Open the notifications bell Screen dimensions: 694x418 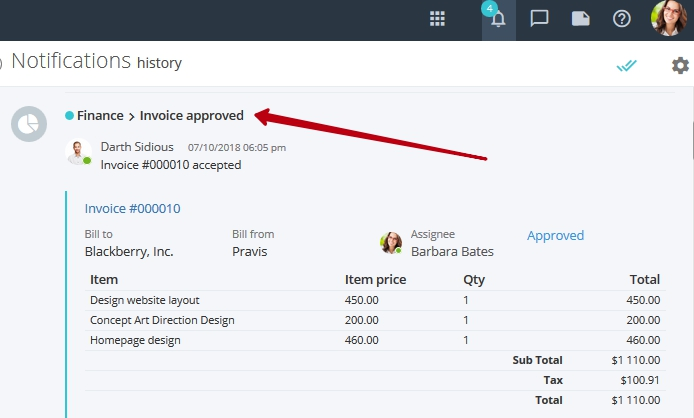click(499, 20)
